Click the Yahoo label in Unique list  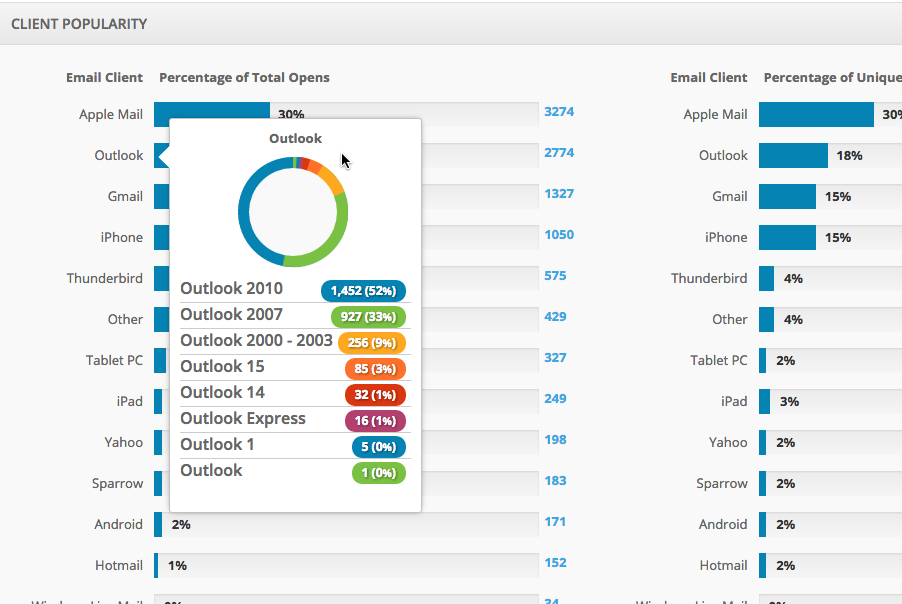point(728,442)
